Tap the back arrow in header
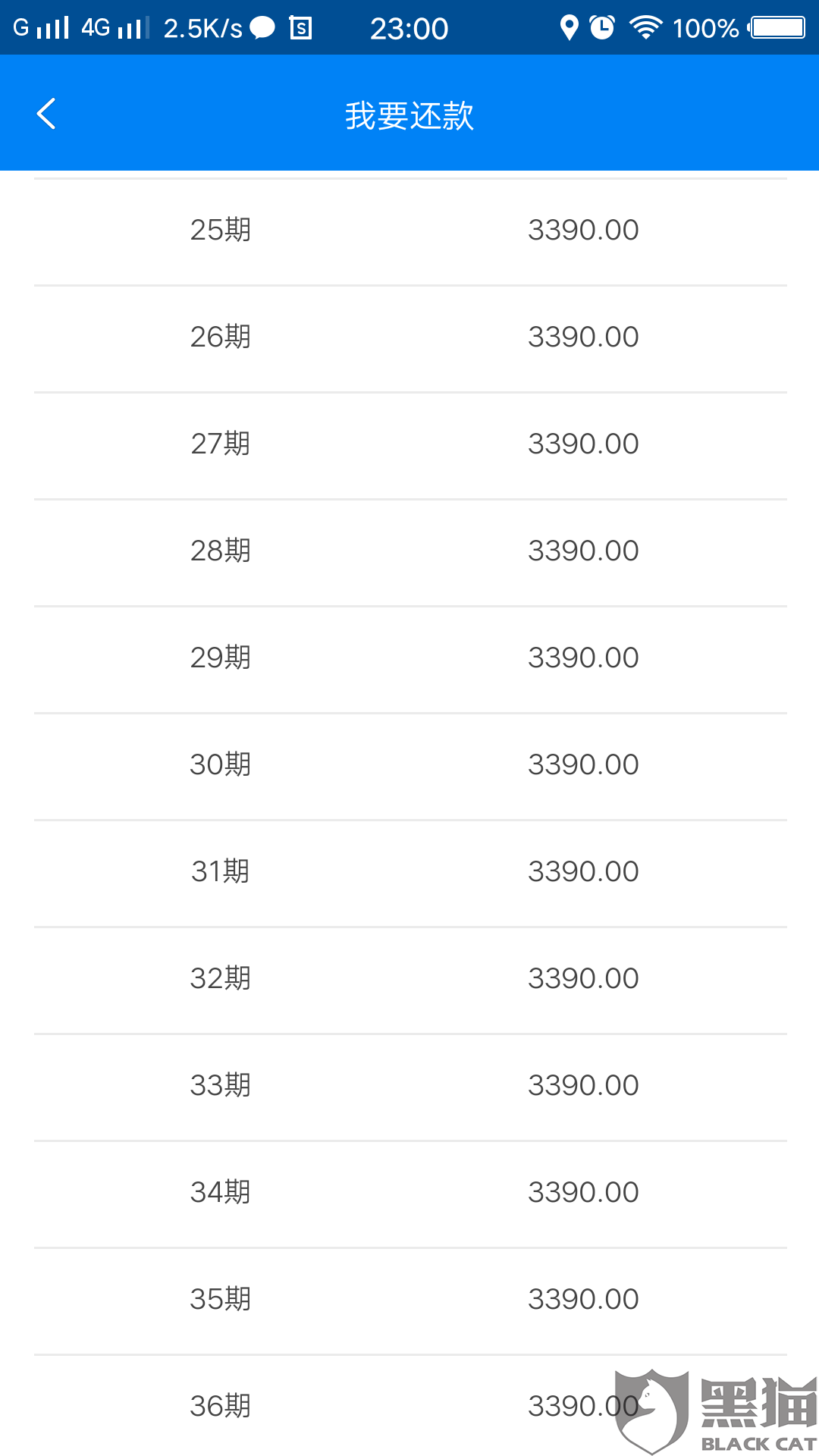Viewport: 819px width, 1456px height. (47, 114)
